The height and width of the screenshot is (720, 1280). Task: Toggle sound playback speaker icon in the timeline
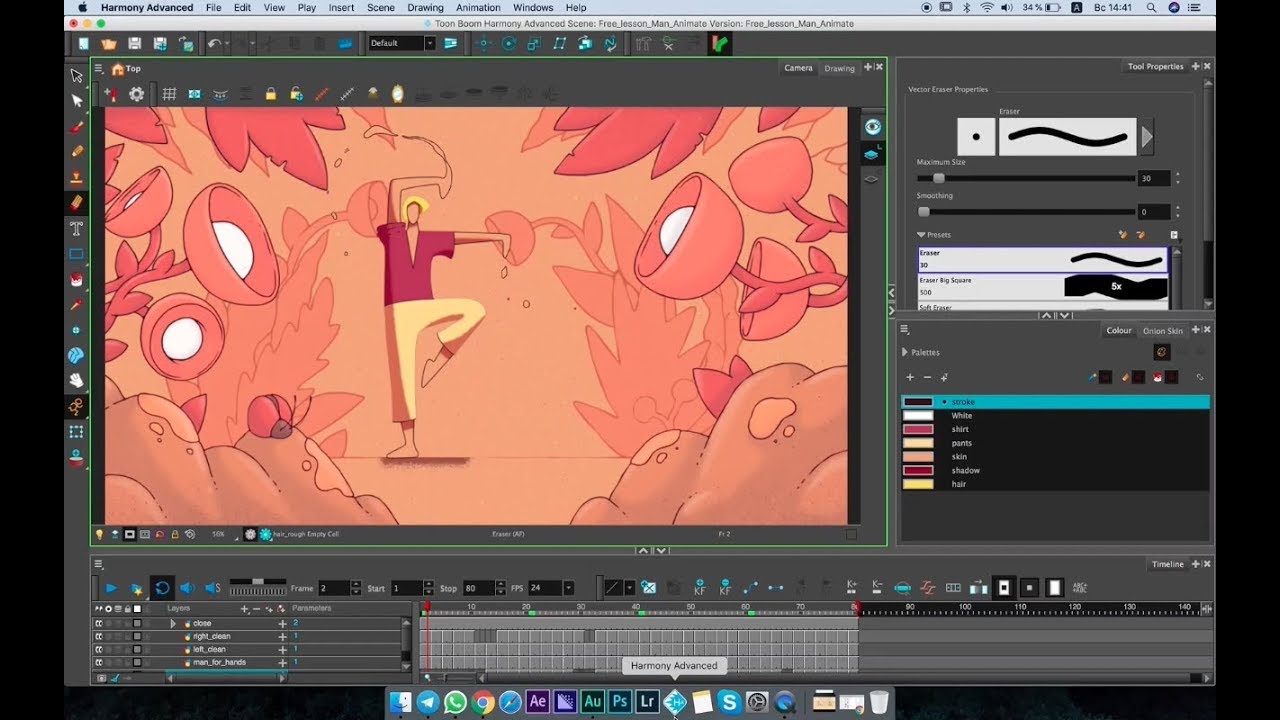[187, 588]
